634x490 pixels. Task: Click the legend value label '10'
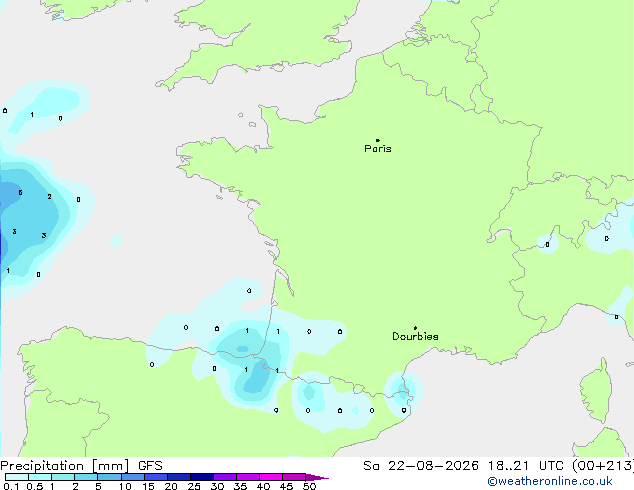[125, 486]
